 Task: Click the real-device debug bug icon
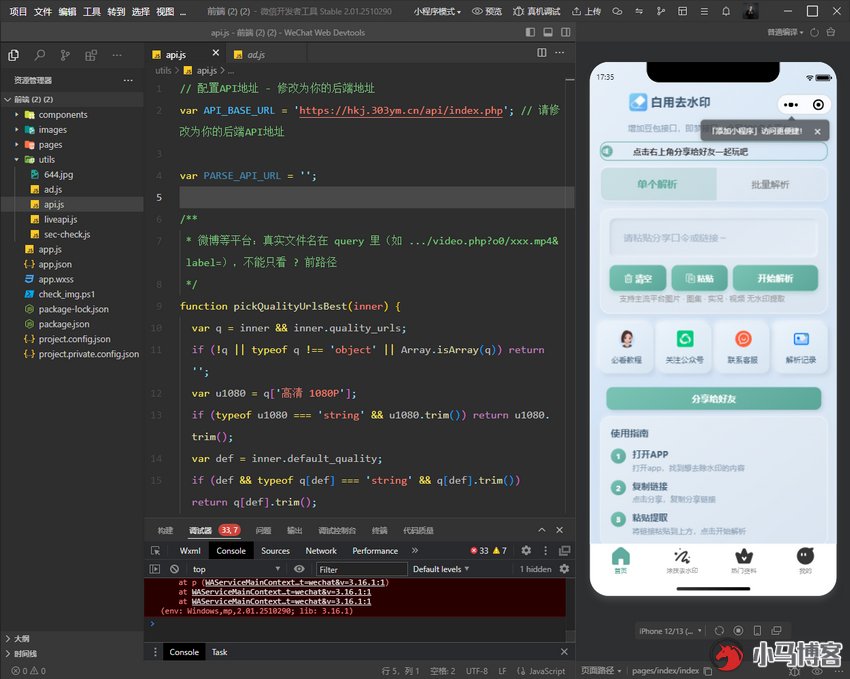click(518, 11)
